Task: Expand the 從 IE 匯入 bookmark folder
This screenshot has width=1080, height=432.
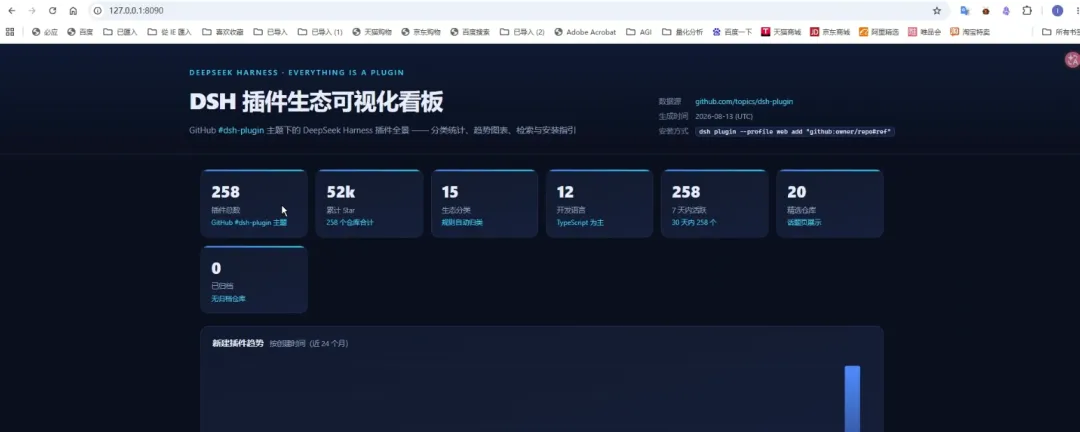Action: point(169,32)
